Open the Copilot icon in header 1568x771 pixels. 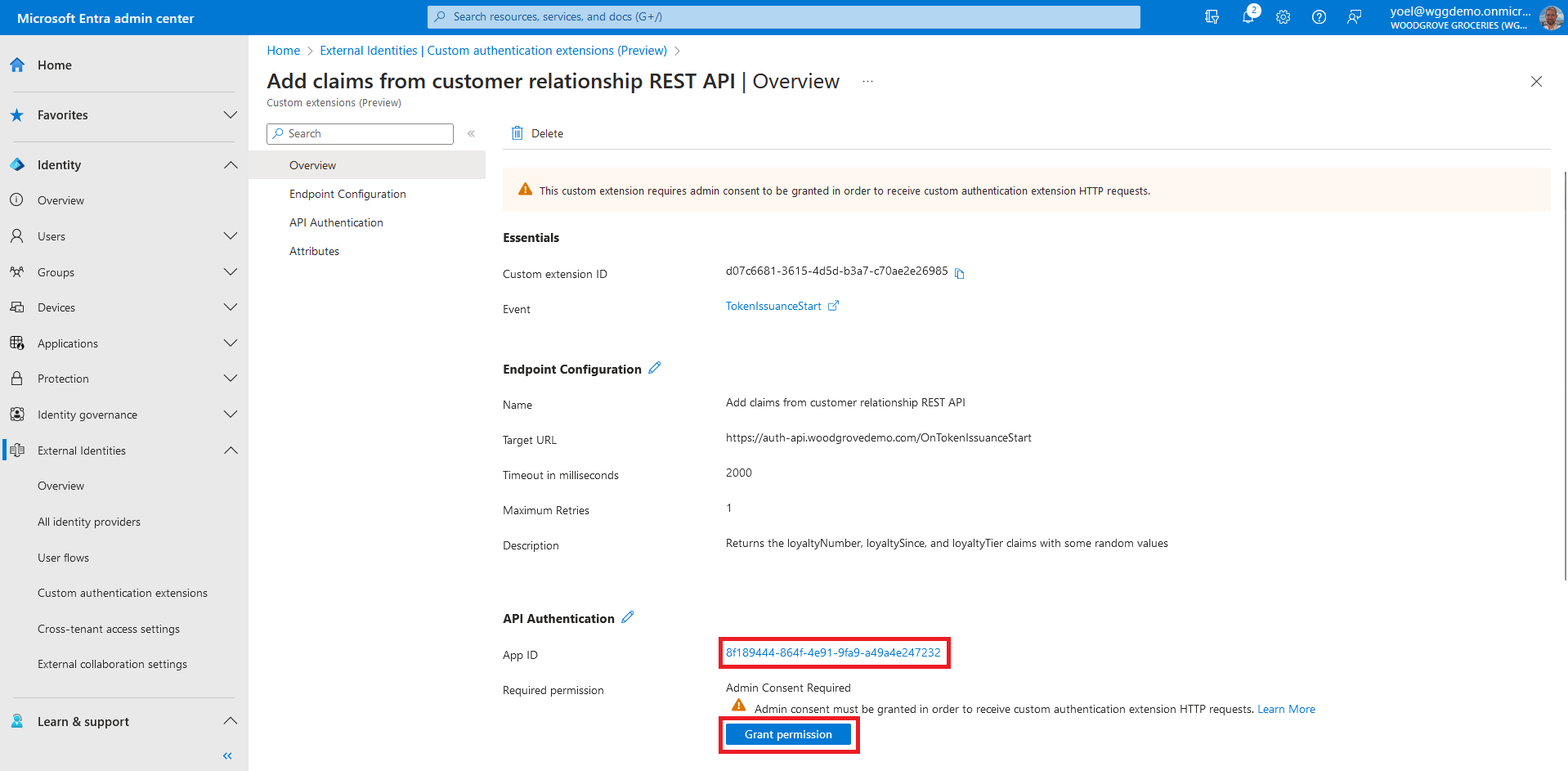pos(1212,17)
